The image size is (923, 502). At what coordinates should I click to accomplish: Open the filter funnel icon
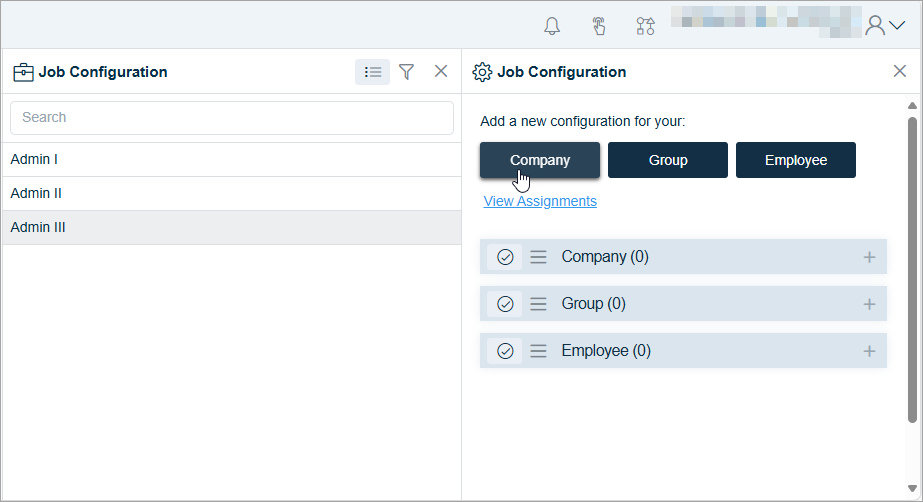click(406, 72)
